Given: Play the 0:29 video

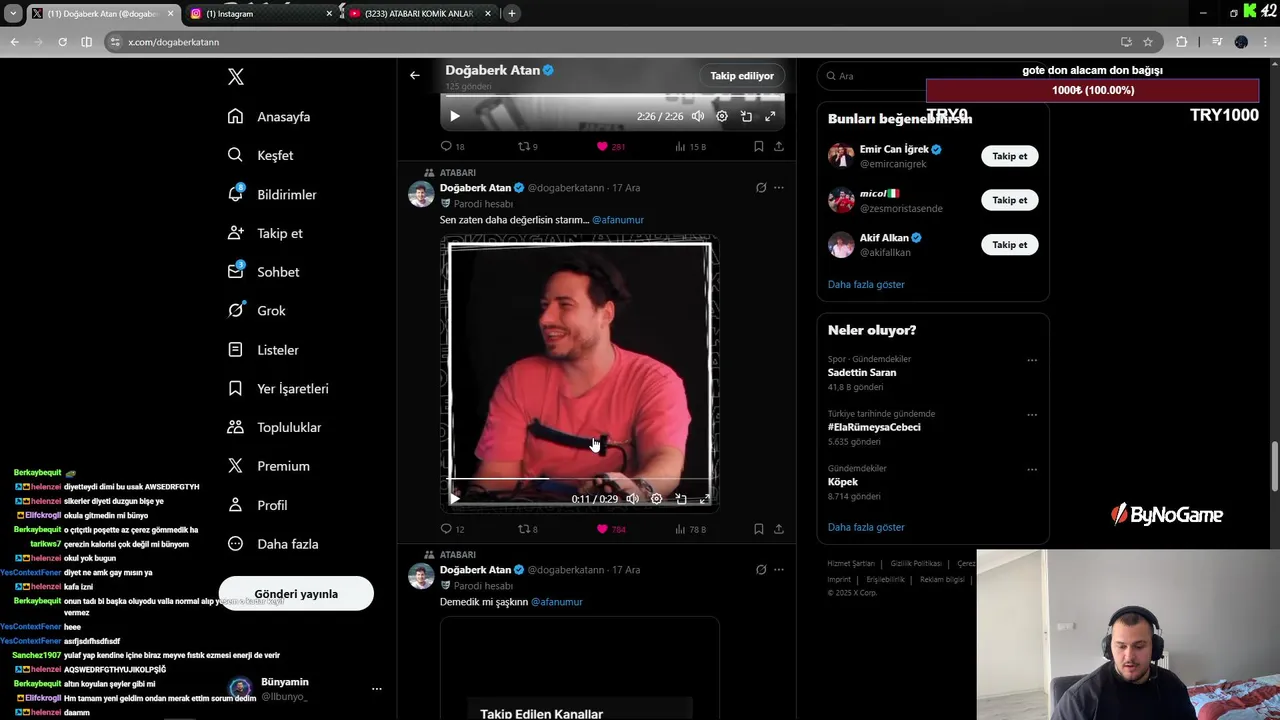Looking at the screenshot, I should [455, 498].
